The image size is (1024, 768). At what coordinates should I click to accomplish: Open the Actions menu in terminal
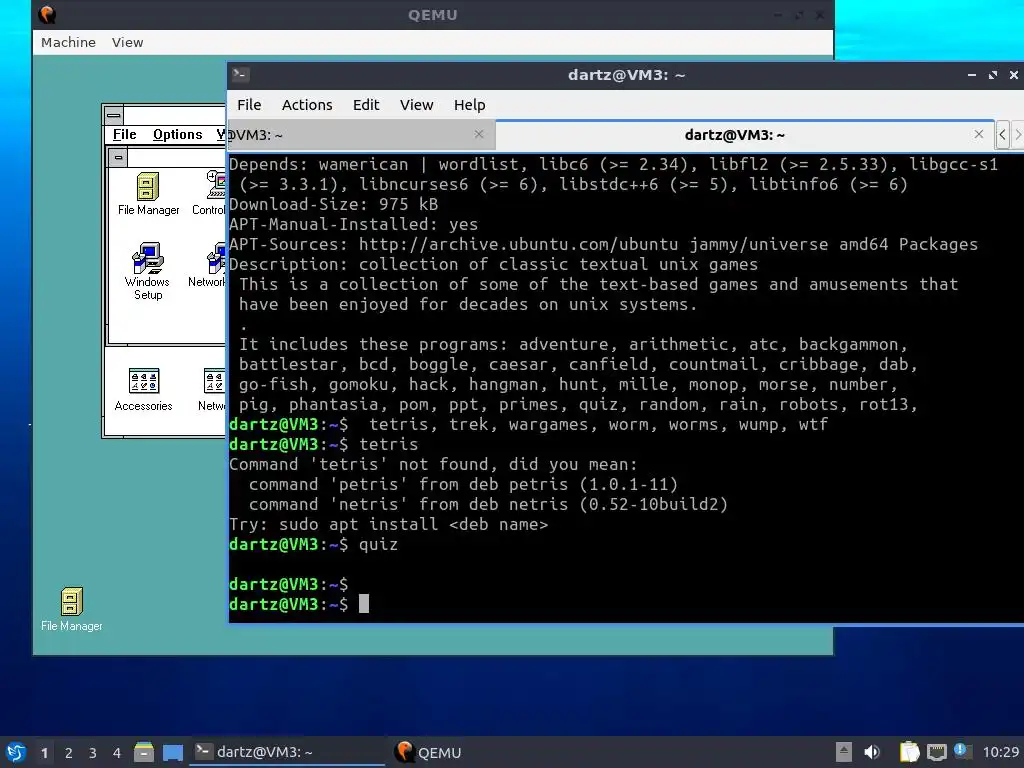point(307,105)
